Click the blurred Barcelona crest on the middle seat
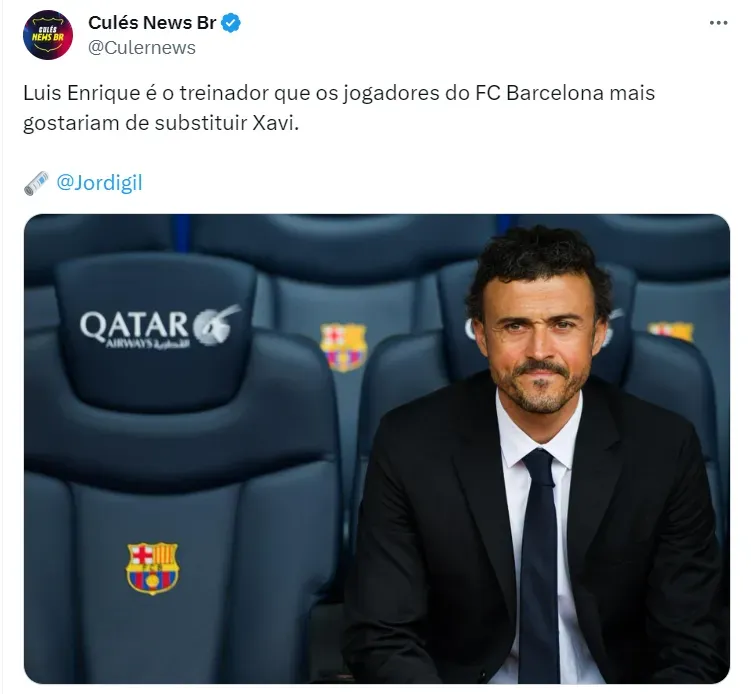The height and width of the screenshot is (694, 751). point(343,347)
